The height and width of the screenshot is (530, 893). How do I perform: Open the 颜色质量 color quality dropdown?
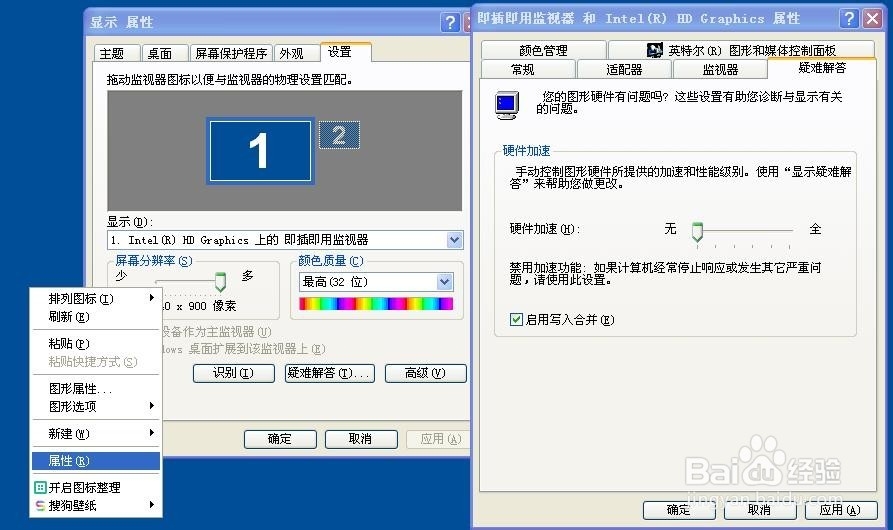click(x=444, y=281)
